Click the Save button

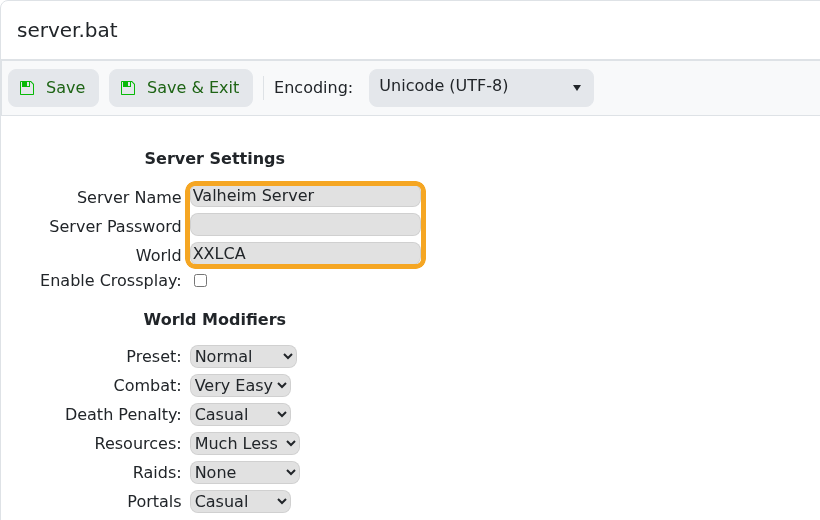point(53,88)
